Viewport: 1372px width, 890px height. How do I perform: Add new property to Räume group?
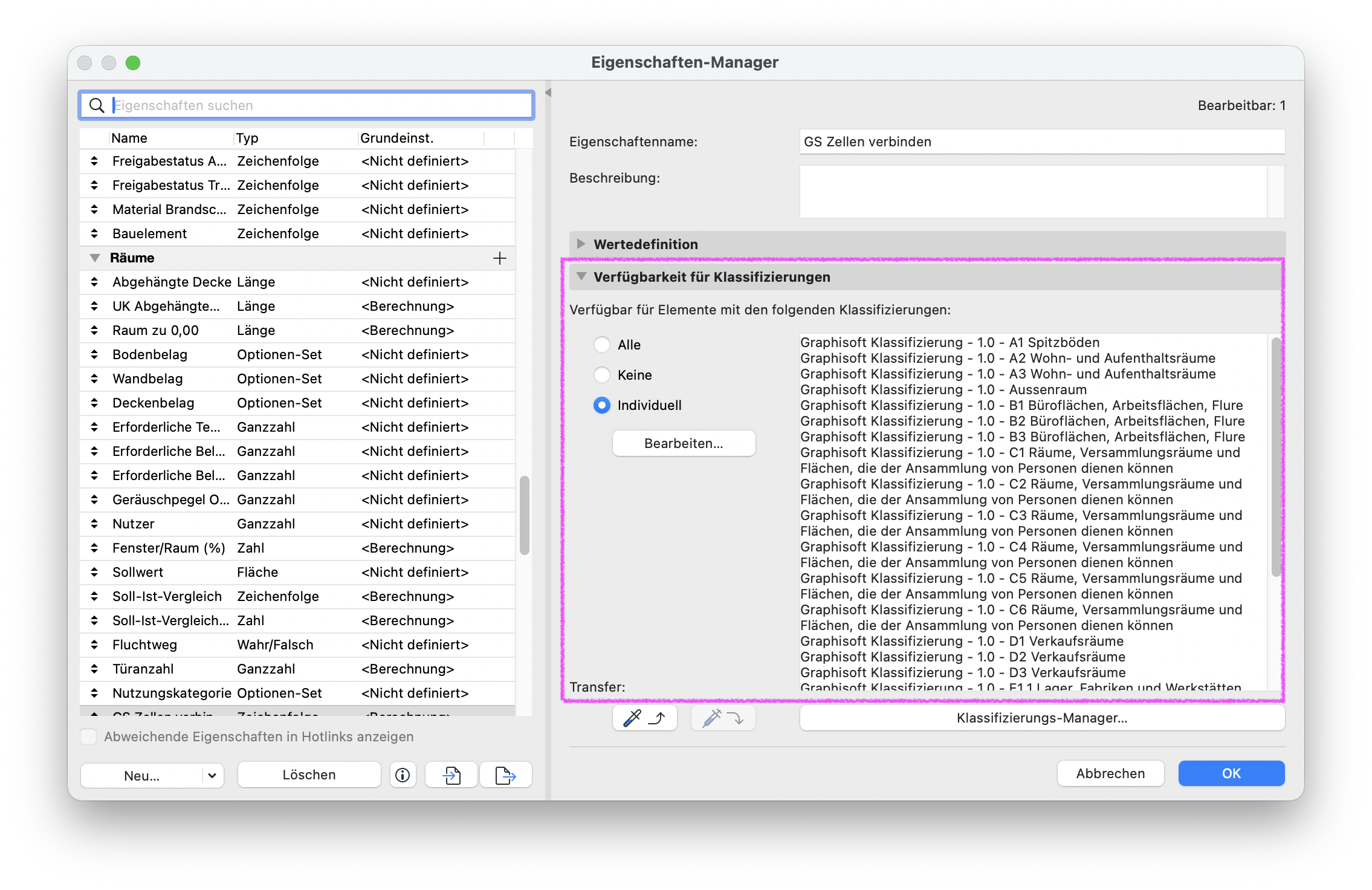[499, 258]
